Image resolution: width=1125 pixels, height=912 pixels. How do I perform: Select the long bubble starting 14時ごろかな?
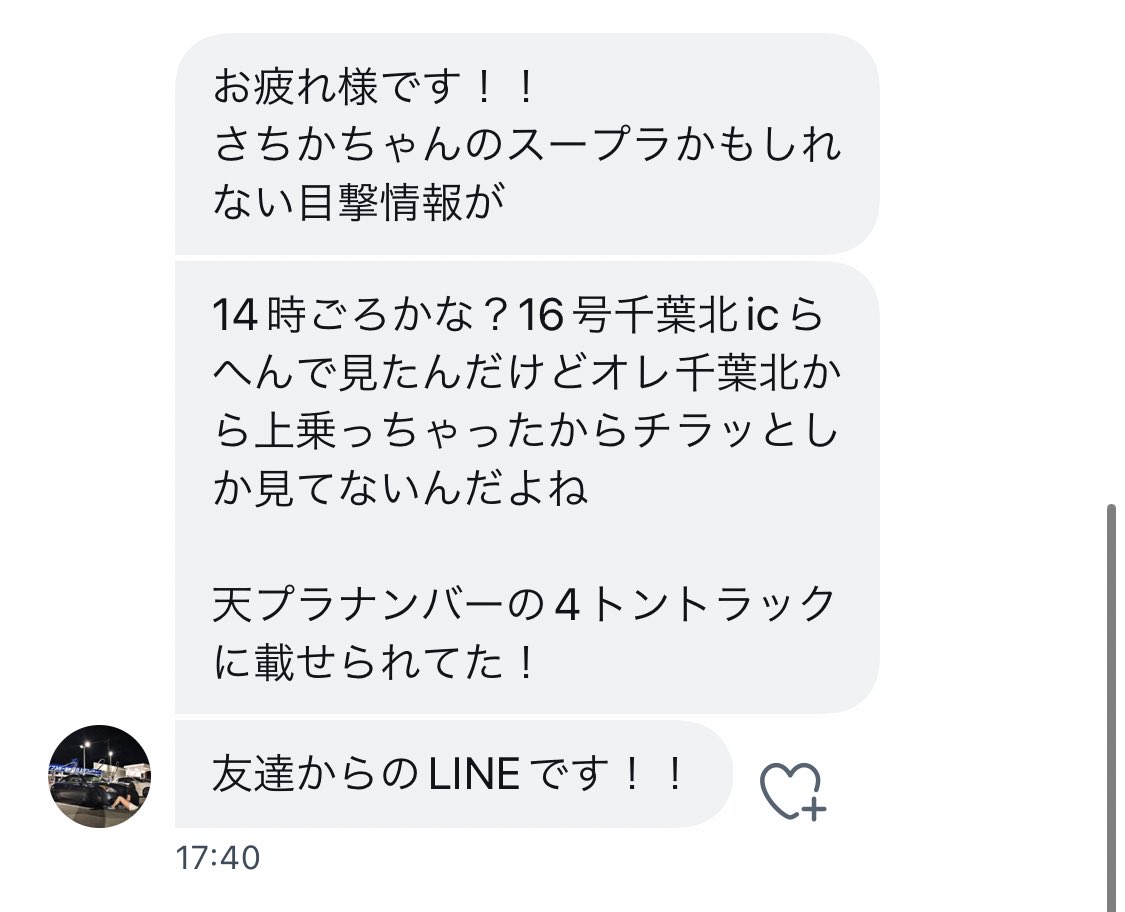point(527,488)
